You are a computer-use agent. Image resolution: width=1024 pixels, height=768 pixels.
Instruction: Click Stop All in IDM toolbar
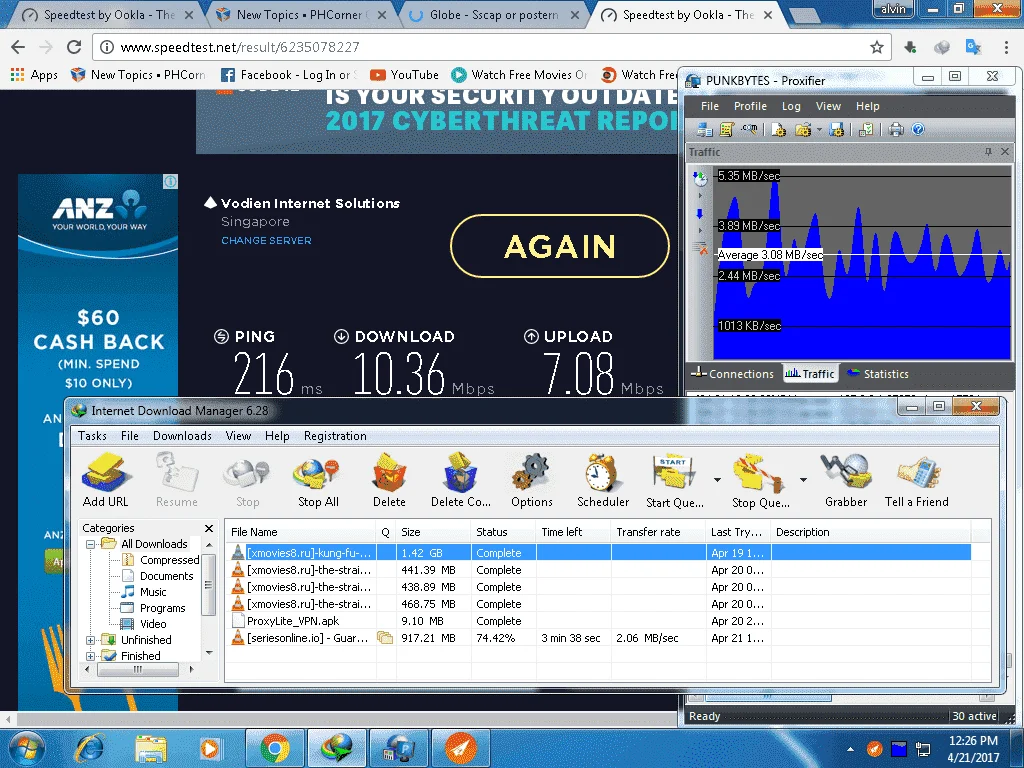click(318, 480)
